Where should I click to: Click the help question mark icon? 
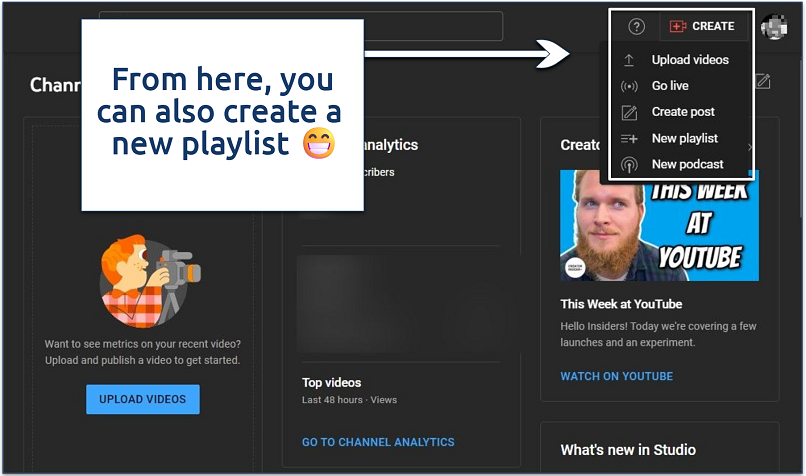pos(637,27)
